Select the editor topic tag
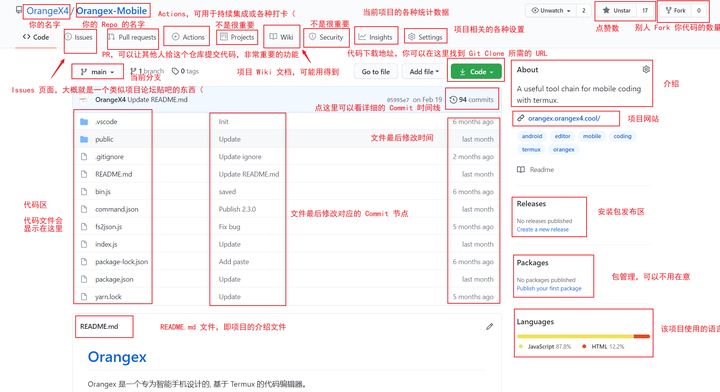Image resolution: width=720 pixels, height=392 pixels. (562, 136)
